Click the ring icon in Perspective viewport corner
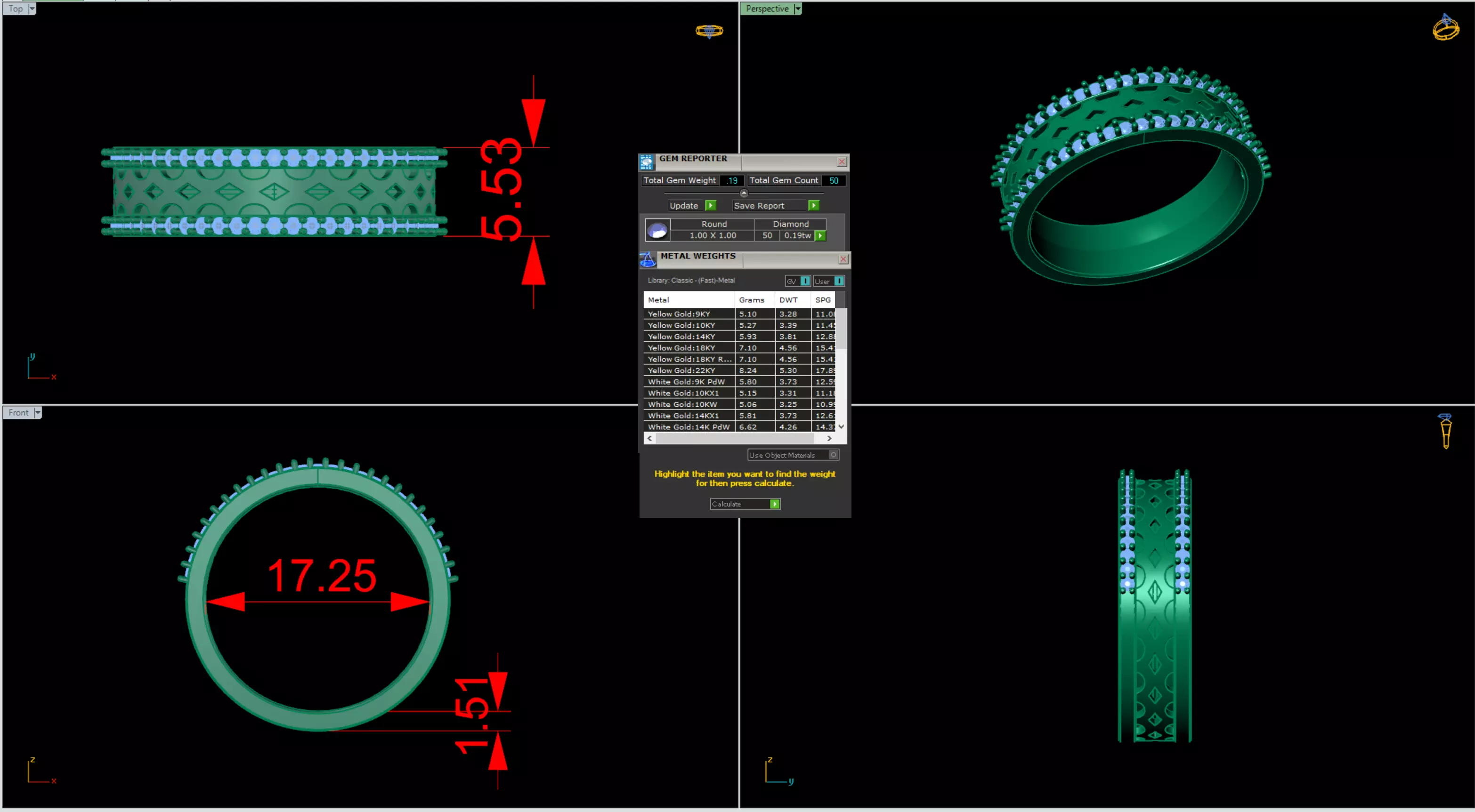Screen dimensions: 1475x812 coord(1446,27)
